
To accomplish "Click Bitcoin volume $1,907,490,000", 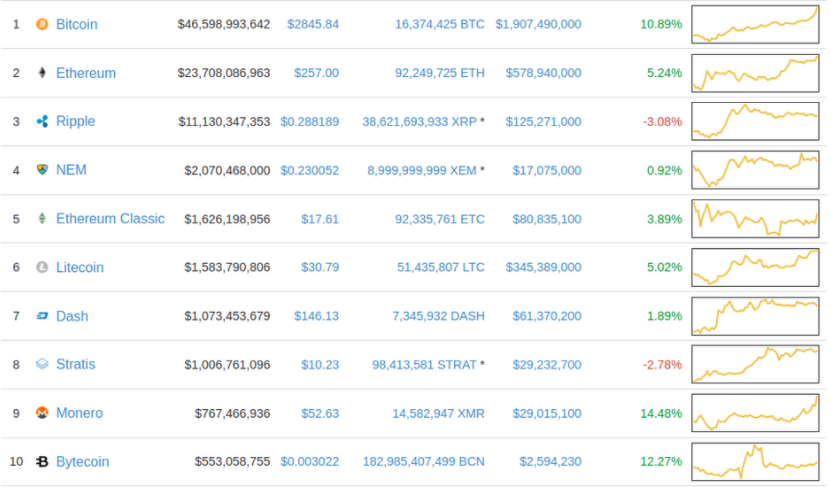I will [x=538, y=24].
